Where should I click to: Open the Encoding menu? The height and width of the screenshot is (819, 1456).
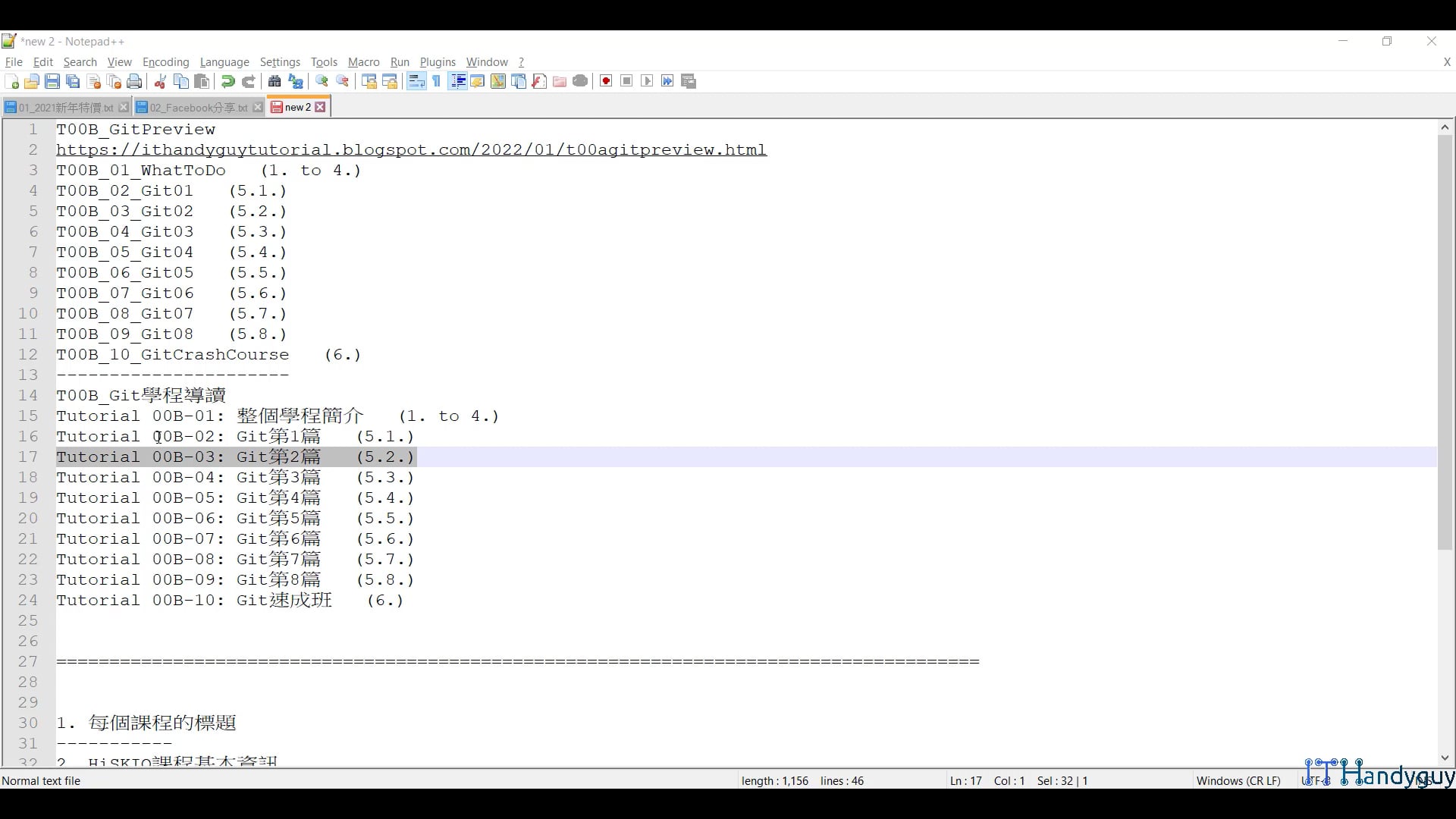click(165, 62)
